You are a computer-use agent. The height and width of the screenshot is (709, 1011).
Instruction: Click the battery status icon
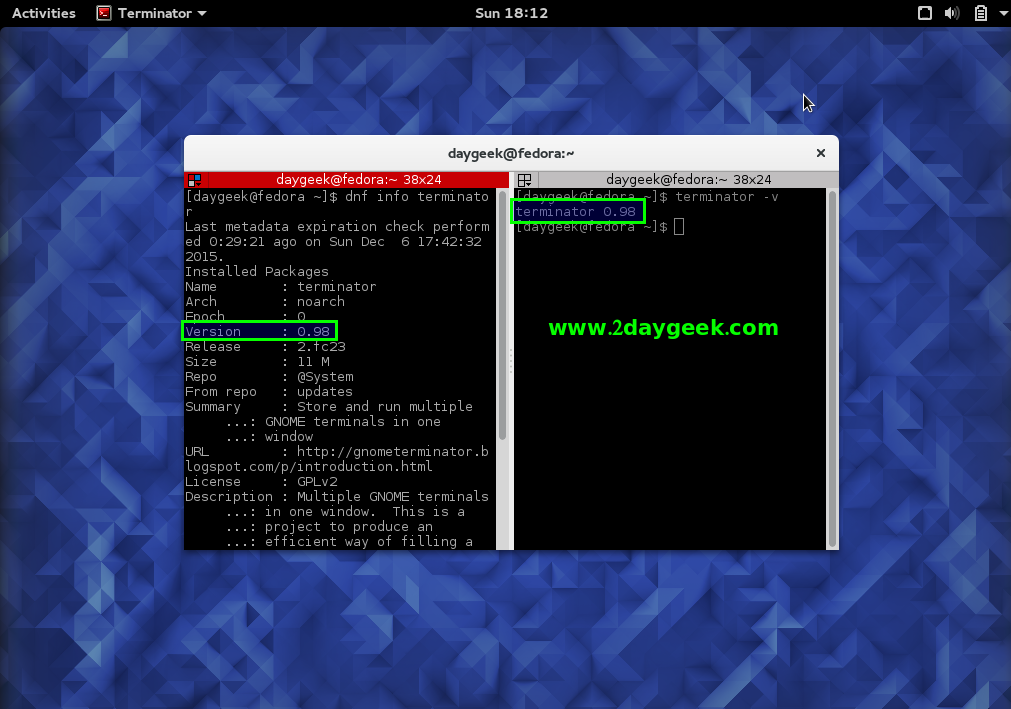point(980,13)
